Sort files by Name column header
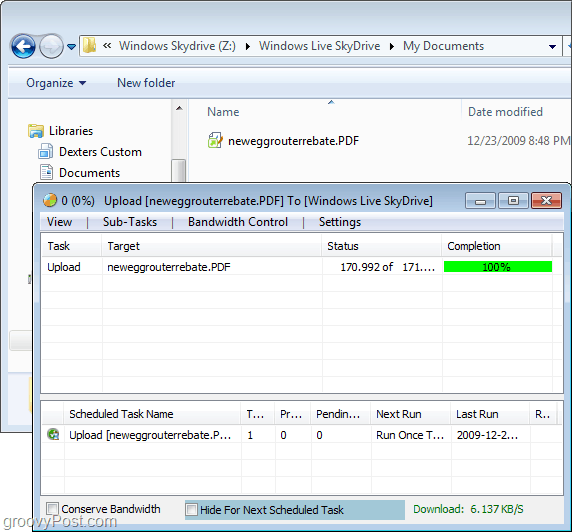Screen dimensions: 572x532 click(223, 112)
